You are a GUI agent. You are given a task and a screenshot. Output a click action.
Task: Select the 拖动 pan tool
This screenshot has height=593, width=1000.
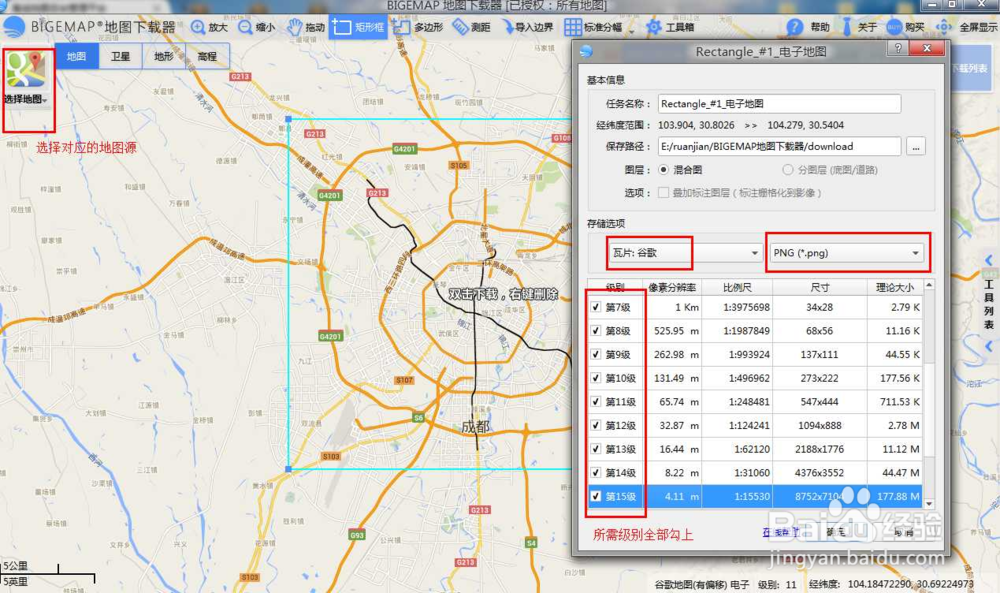(x=306, y=27)
